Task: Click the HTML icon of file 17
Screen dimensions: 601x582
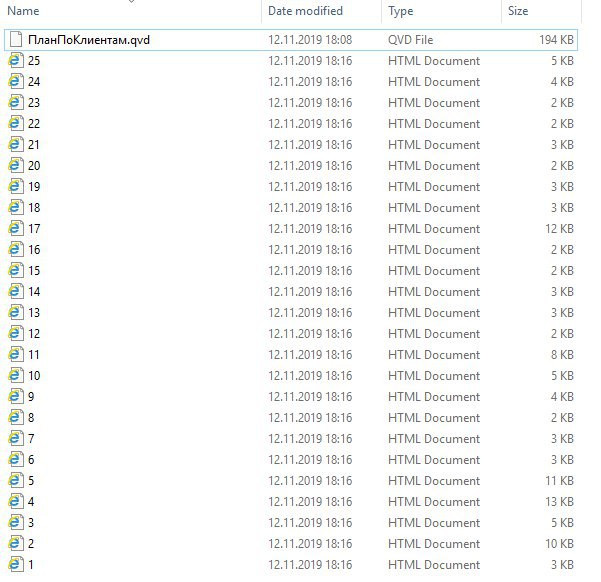Action: tap(16, 229)
